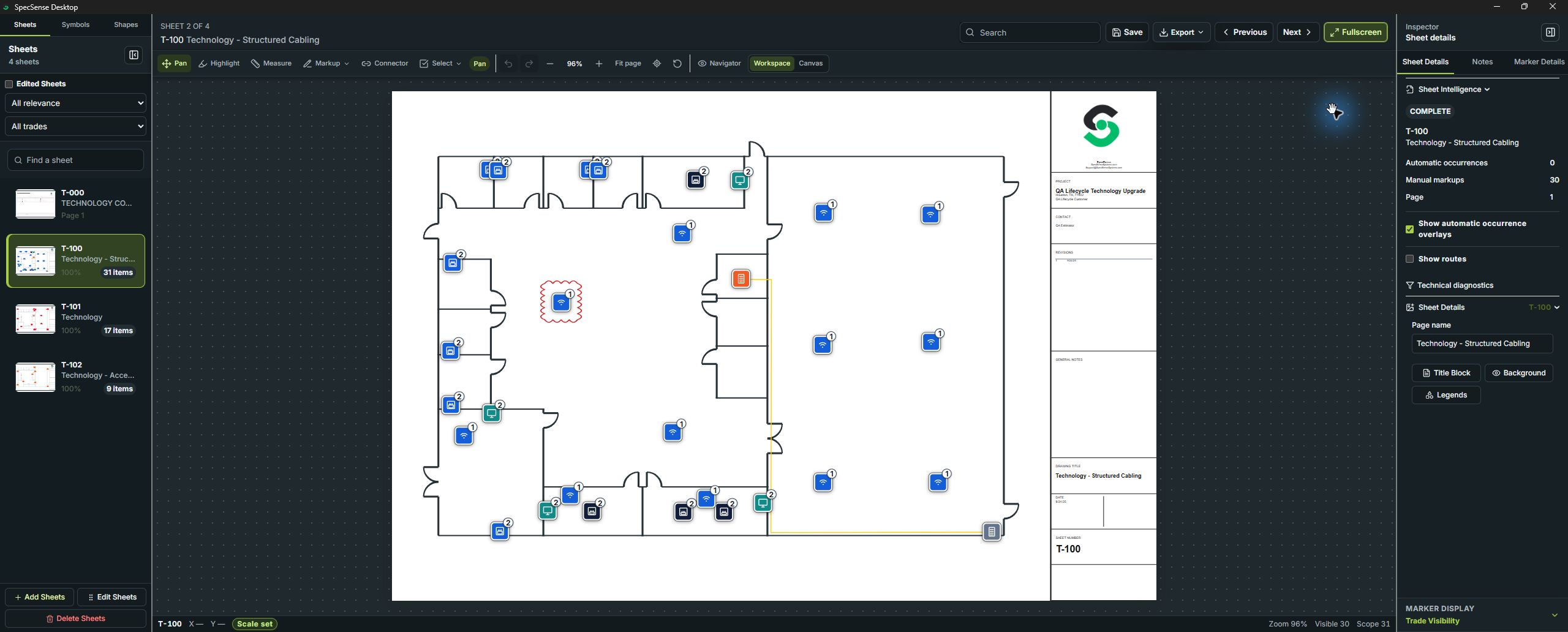Viewport: 1568px width, 632px height.
Task: Select the teal monitor marker near top doorway
Action: [x=740, y=180]
